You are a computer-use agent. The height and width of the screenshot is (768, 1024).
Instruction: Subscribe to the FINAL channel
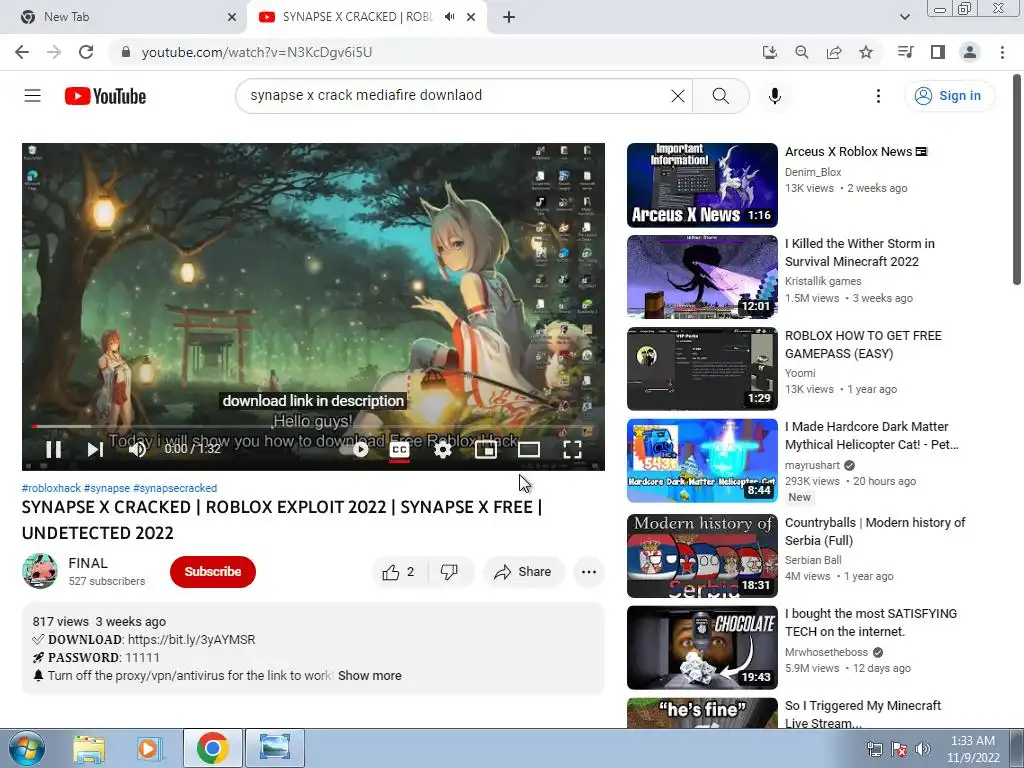(x=213, y=571)
